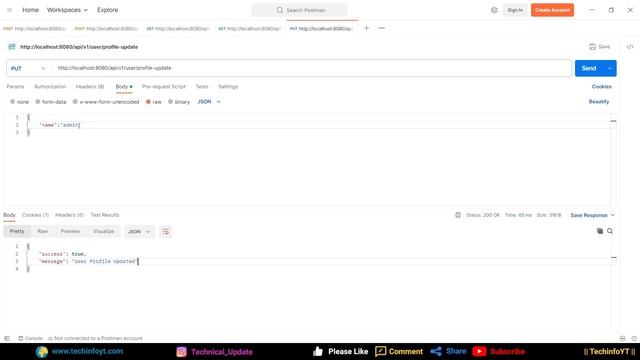The image size is (640, 360).
Task: Click 'Not connected to a Postman account'
Action: click(x=95, y=338)
